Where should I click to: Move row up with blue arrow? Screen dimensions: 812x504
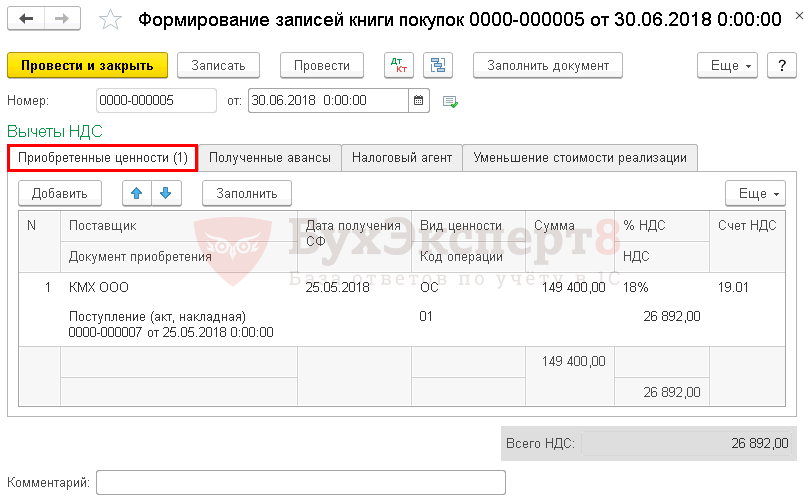click(137, 193)
